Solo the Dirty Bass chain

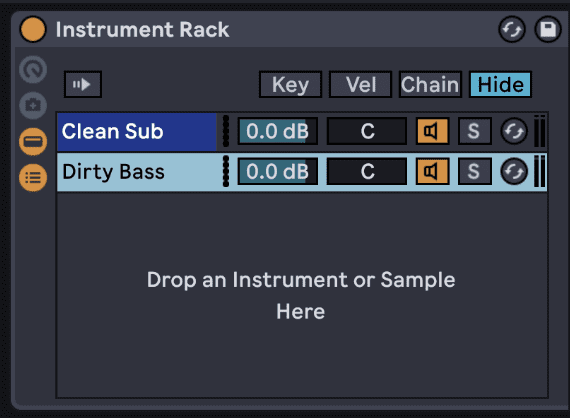[474, 172]
